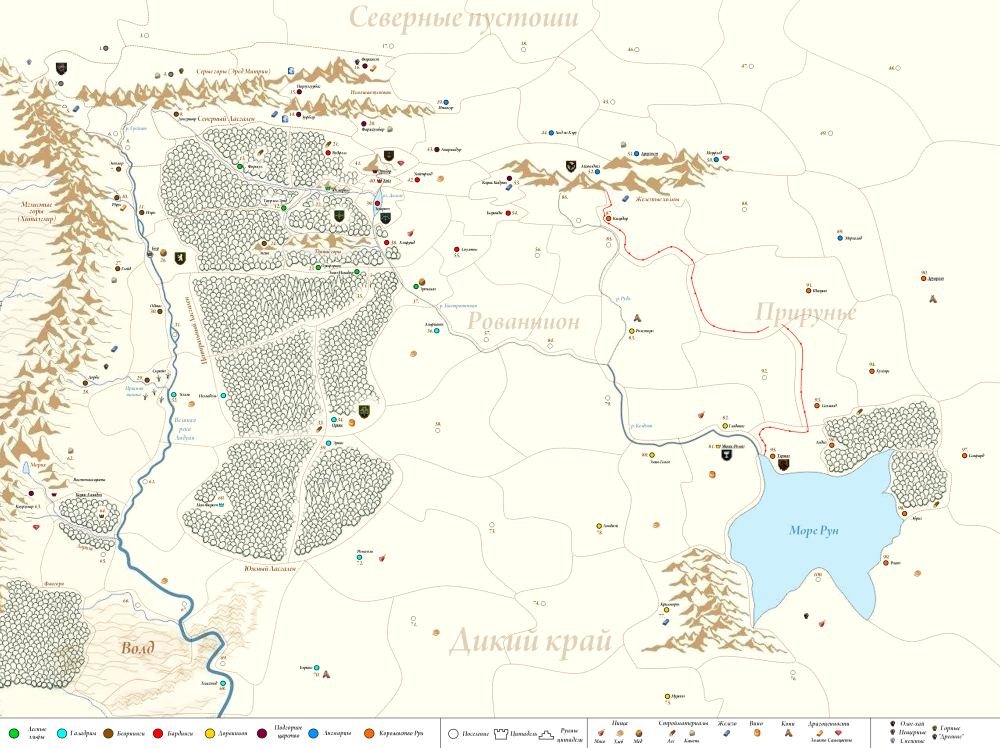Click the legend heading "Драгоценности"

tap(828, 723)
